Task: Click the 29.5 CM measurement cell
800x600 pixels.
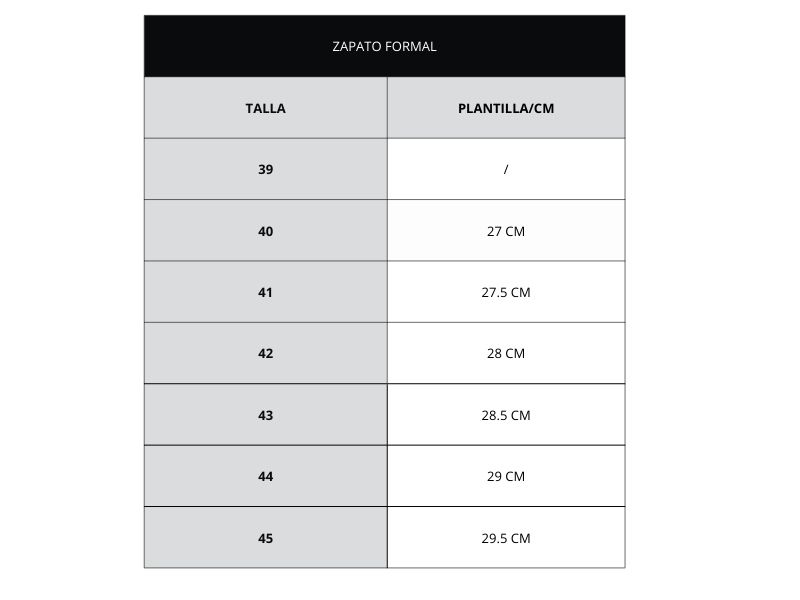Action: (506, 538)
